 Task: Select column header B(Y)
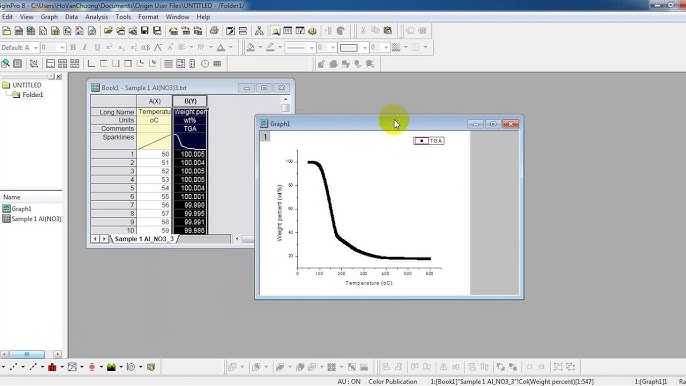click(190, 101)
